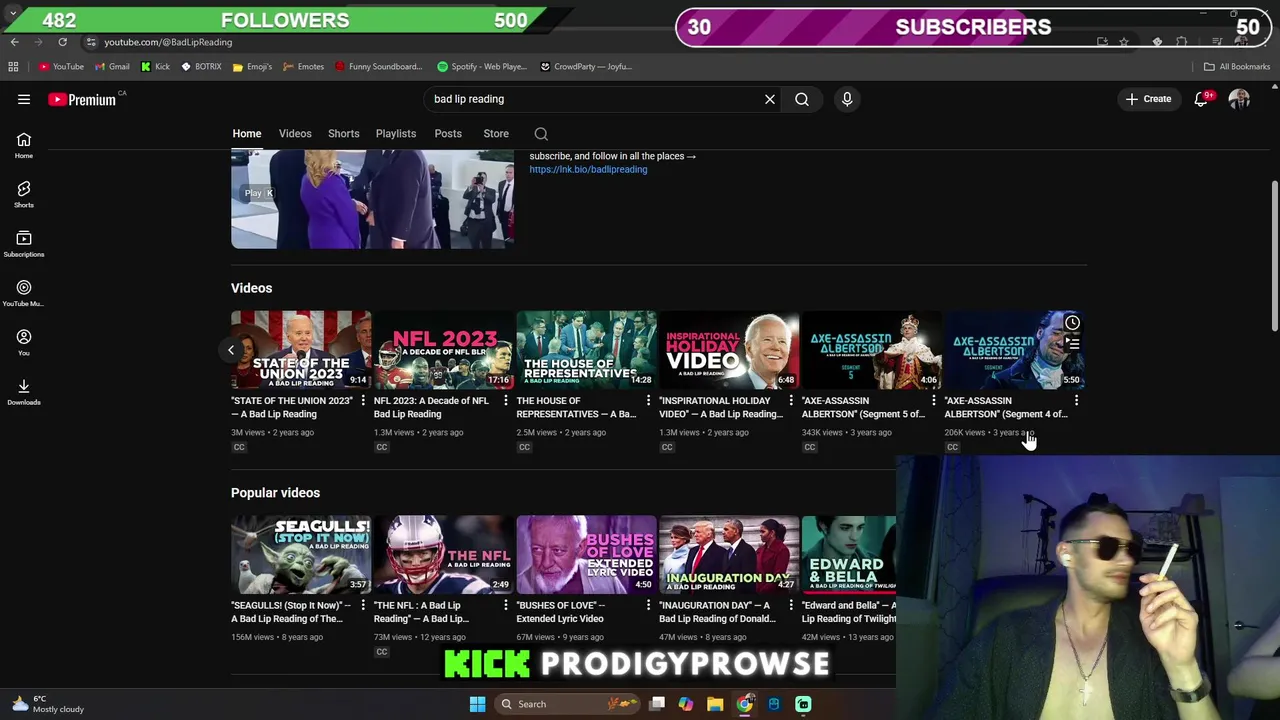Image resolution: width=1280 pixels, height=720 pixels.
Task: Click the magnifier search button
Action: 802,99
